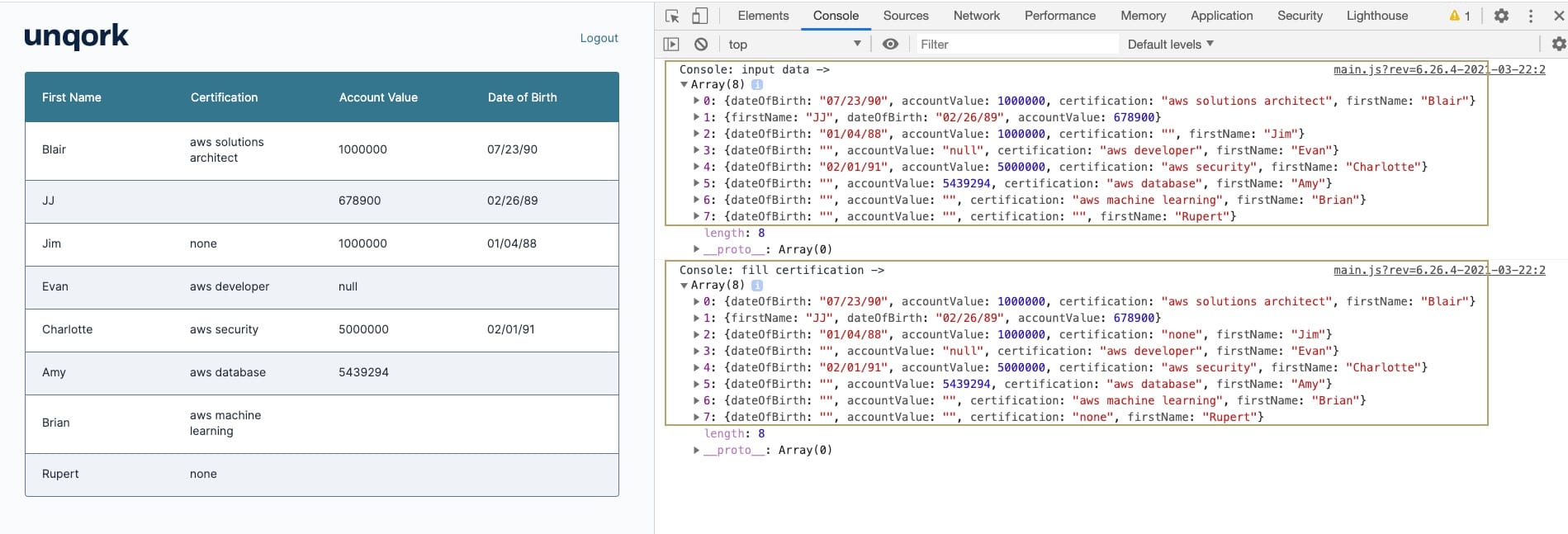Open the Lighthouse tab
Viewport: 1568px width, 534px height.
[1377, 16]
